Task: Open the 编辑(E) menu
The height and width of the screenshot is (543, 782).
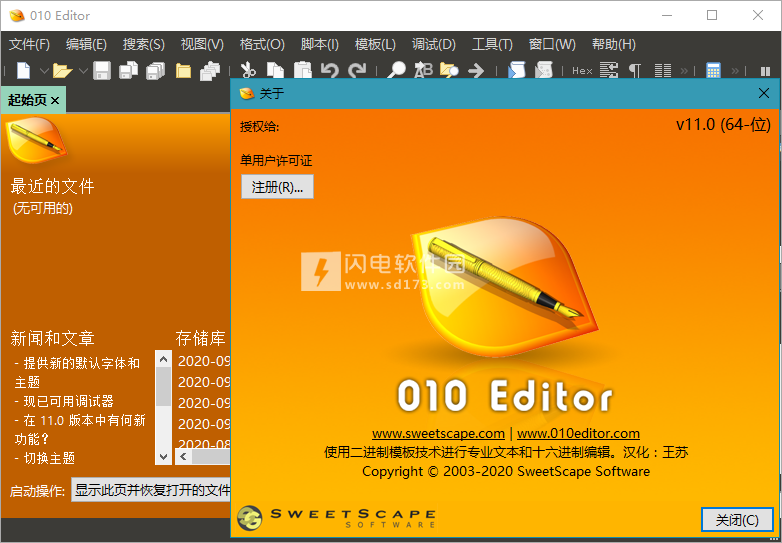Action: (x=86, y=44)
